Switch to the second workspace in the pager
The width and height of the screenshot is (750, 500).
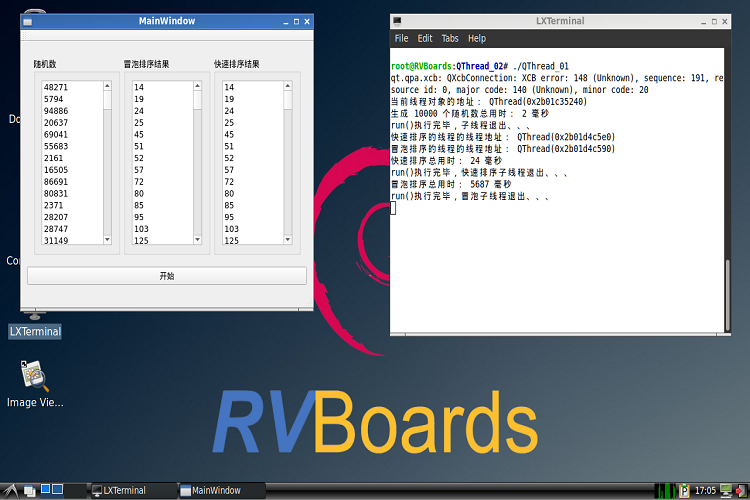(x=58, y=490)
